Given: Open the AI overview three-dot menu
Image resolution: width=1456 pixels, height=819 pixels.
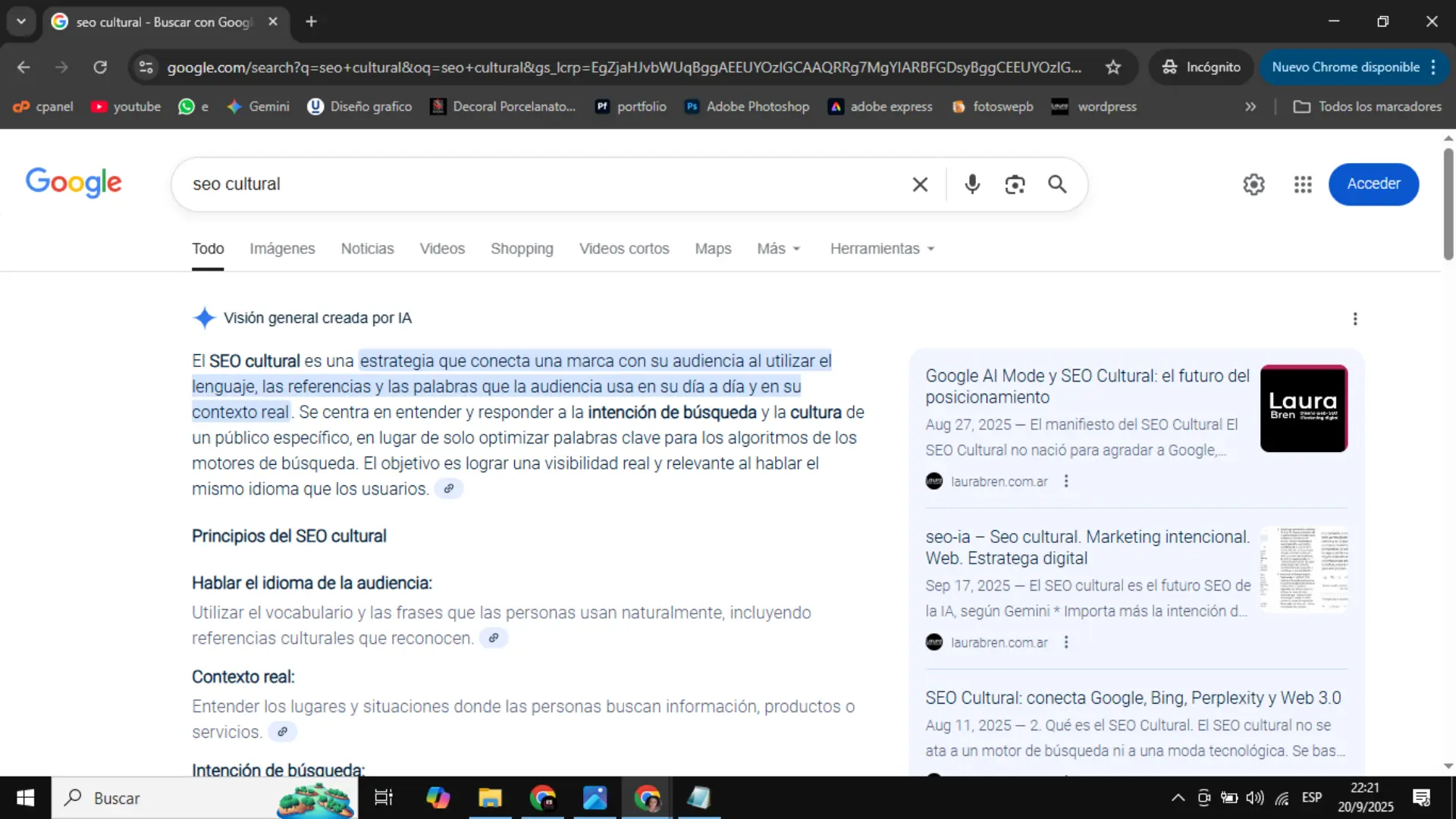Looking at the screenshot, I should tap(1355, 319).
